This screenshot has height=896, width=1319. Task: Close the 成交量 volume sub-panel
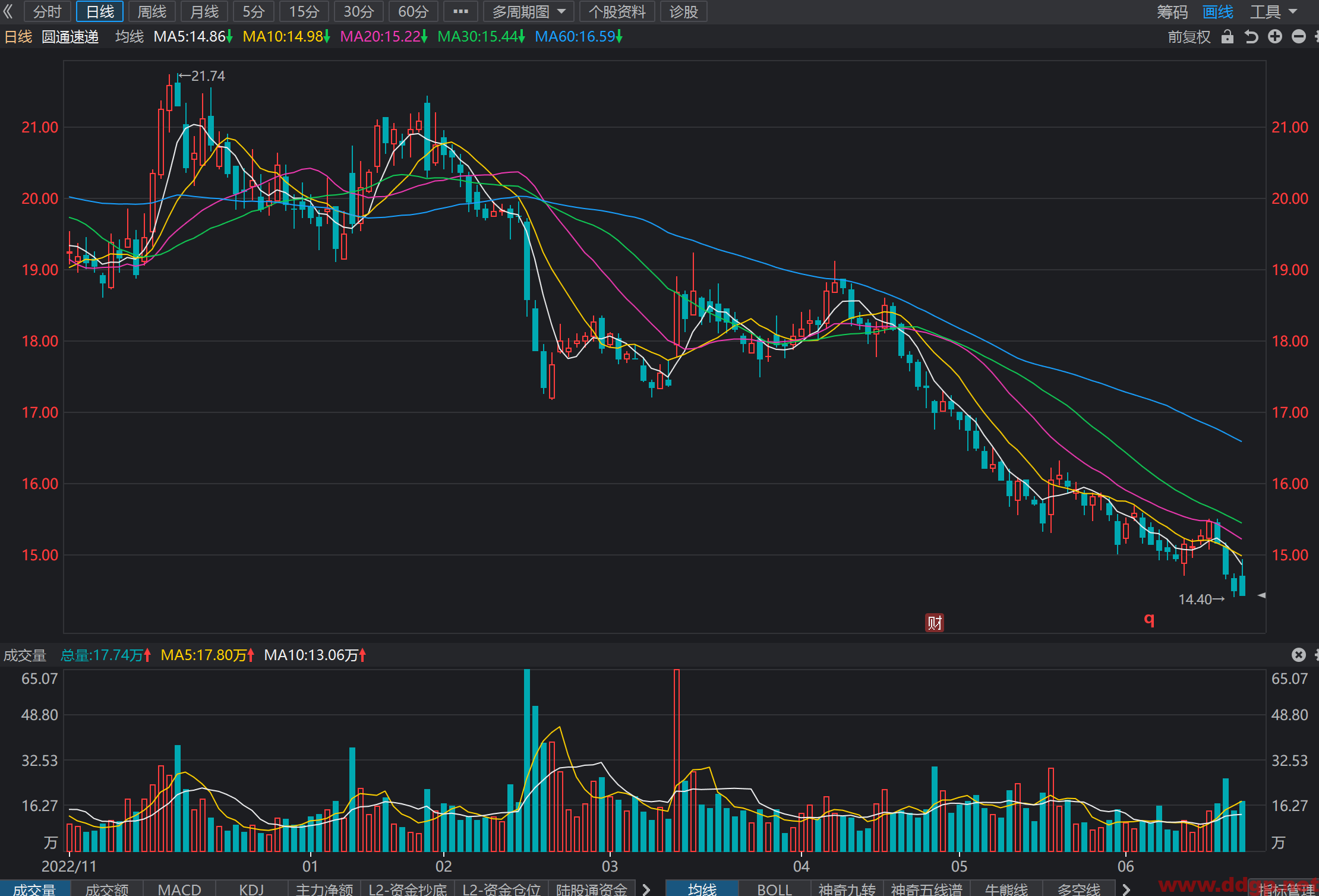click(x=1299, y=655)
